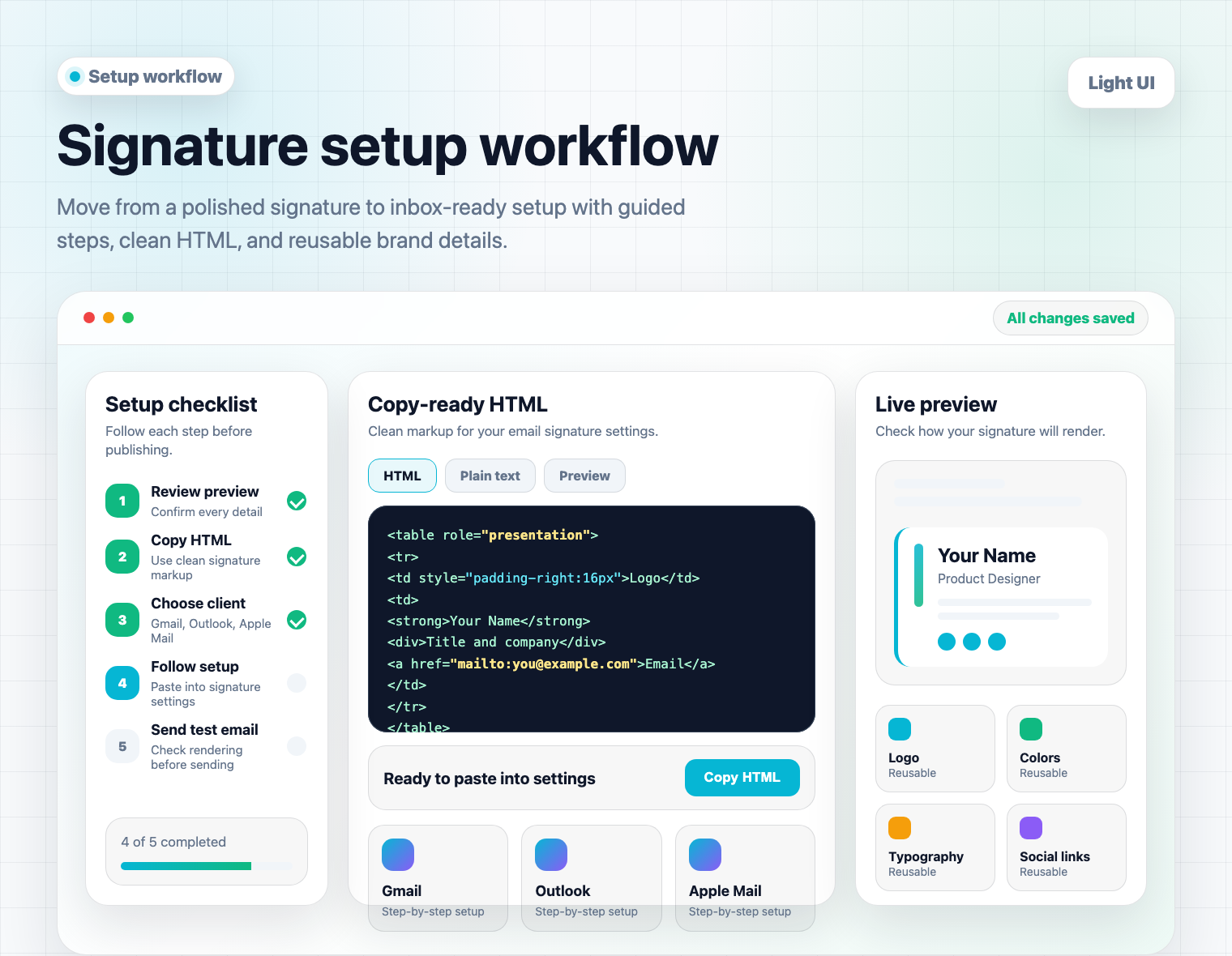Click the cyan Logo asset icon
This screenshot has width=1232, height=956.
click(900, 729)
